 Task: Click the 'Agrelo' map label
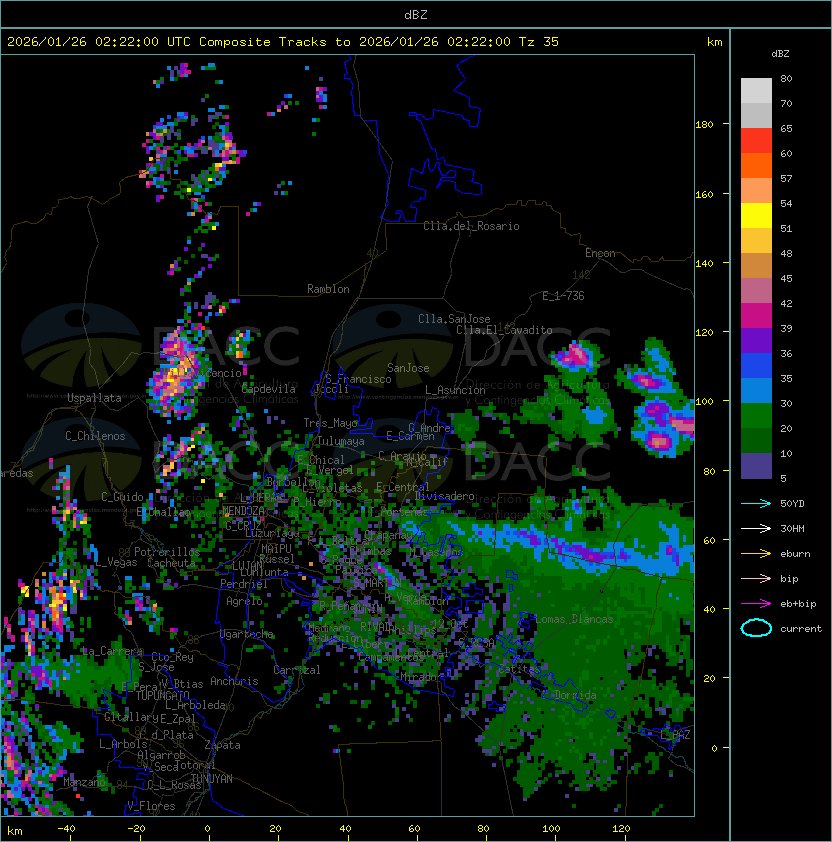point(244,601)
